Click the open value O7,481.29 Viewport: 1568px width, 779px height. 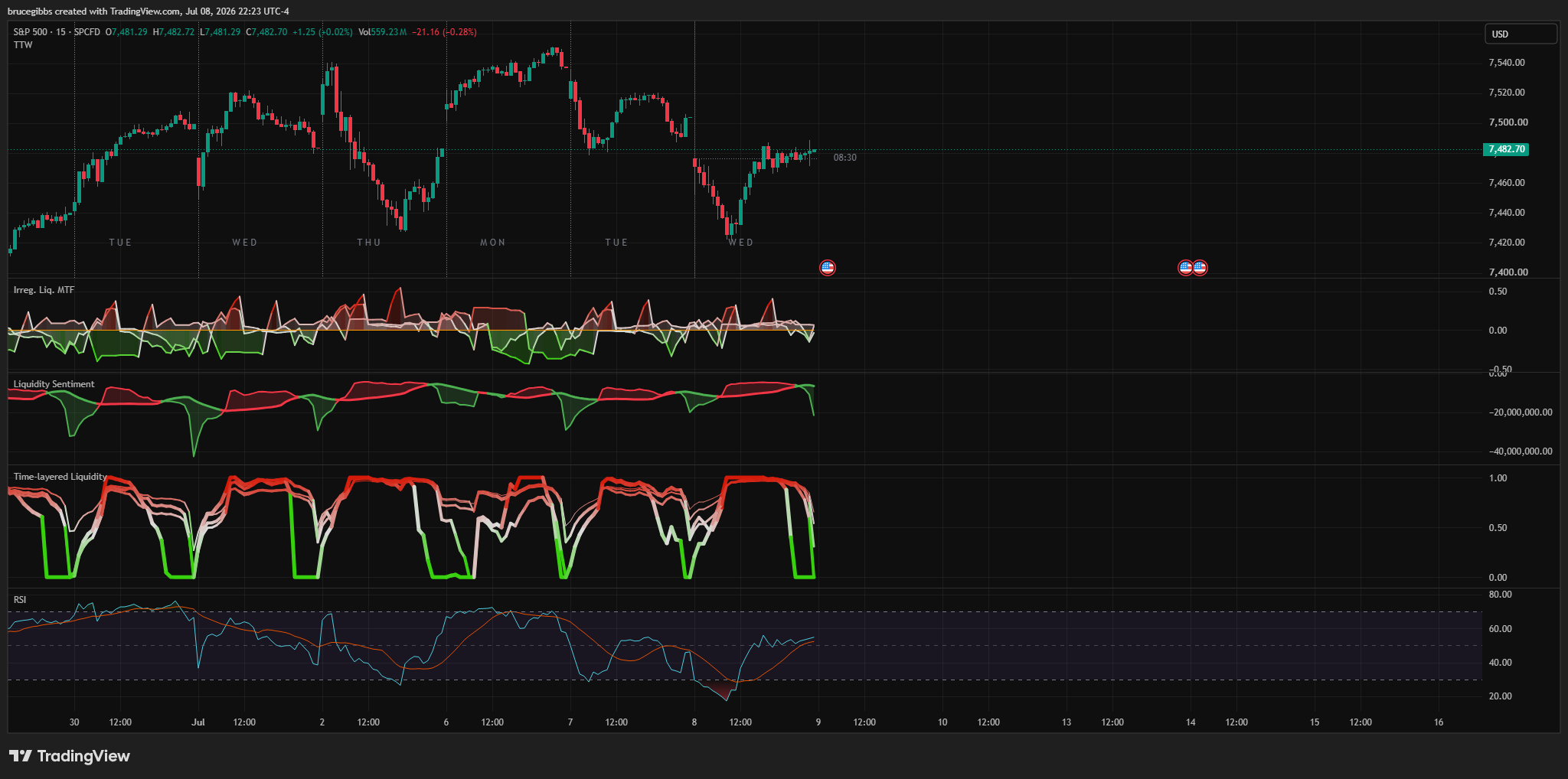(126, 32)
